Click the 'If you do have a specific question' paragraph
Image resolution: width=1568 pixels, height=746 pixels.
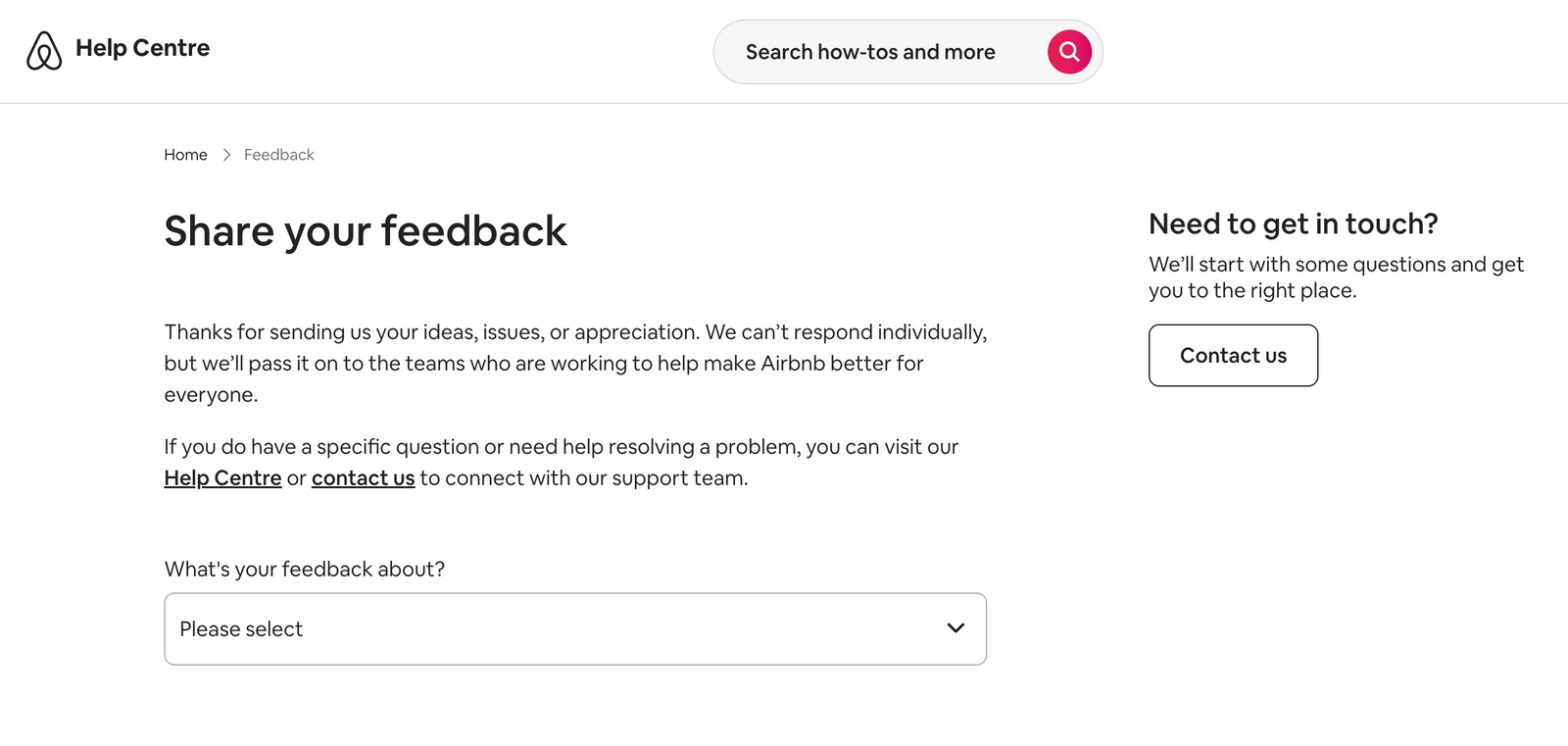click(x=562, y=463)
